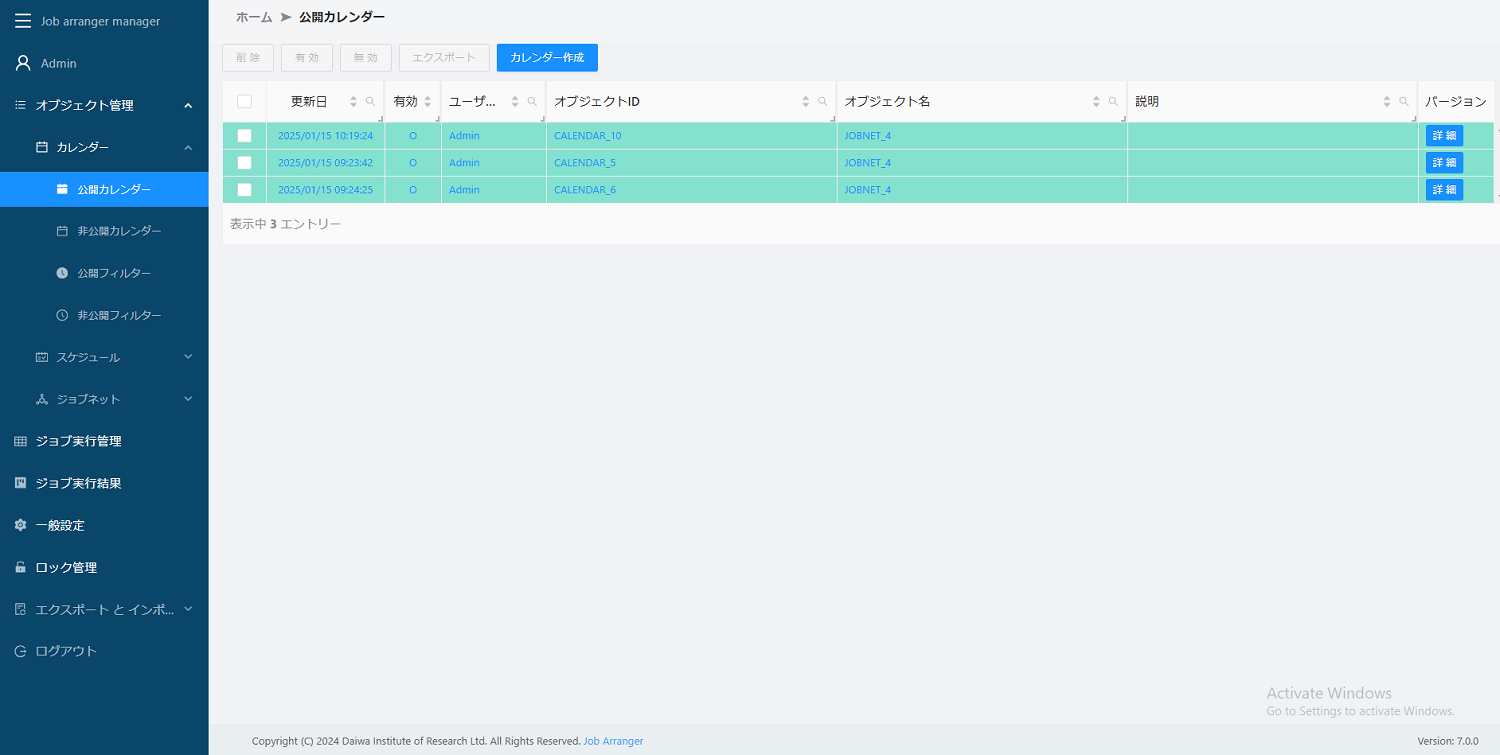The width and height of the screenshot is (1500, 755).
Task: Go to ジョブ実行管理 page
Action: coord(78,441)
